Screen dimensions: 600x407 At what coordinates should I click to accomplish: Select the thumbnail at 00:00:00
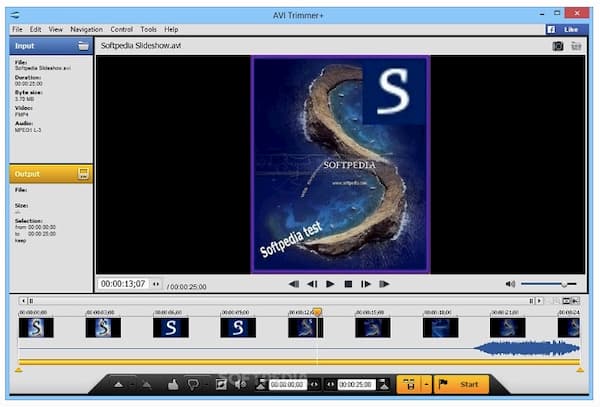pos(36,328)
